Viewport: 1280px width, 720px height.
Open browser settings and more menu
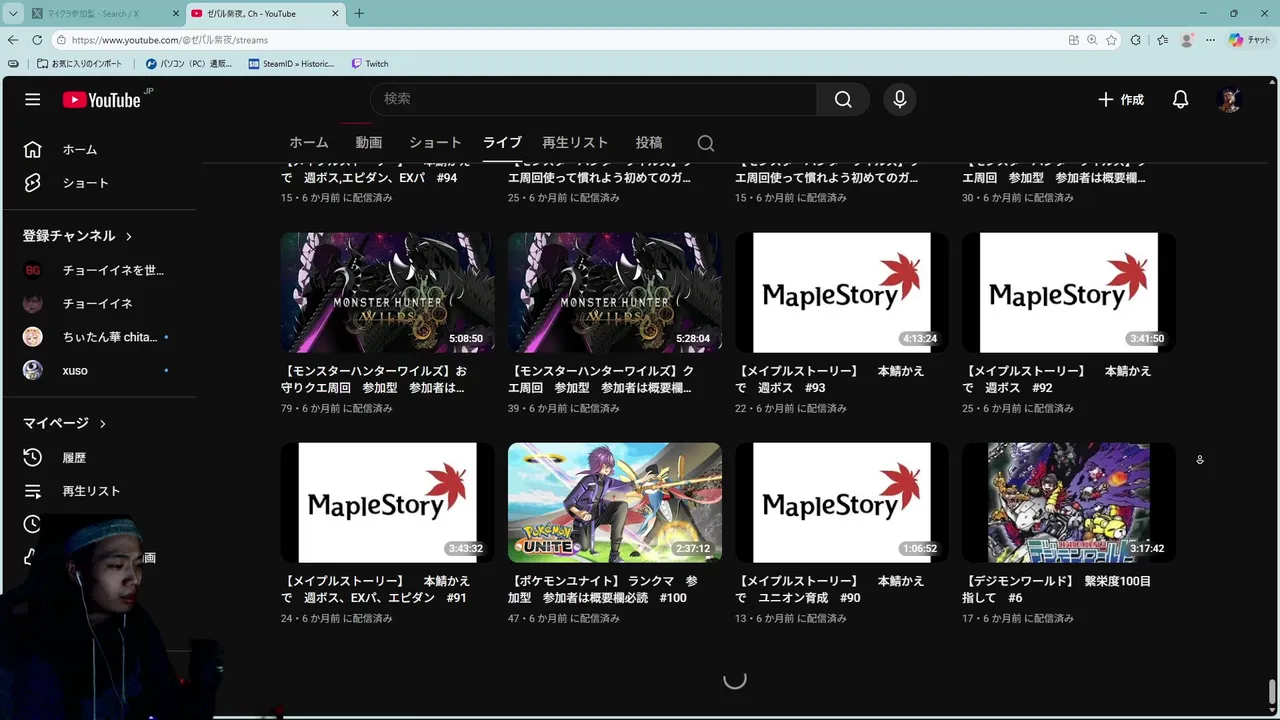pos(1210,40)
